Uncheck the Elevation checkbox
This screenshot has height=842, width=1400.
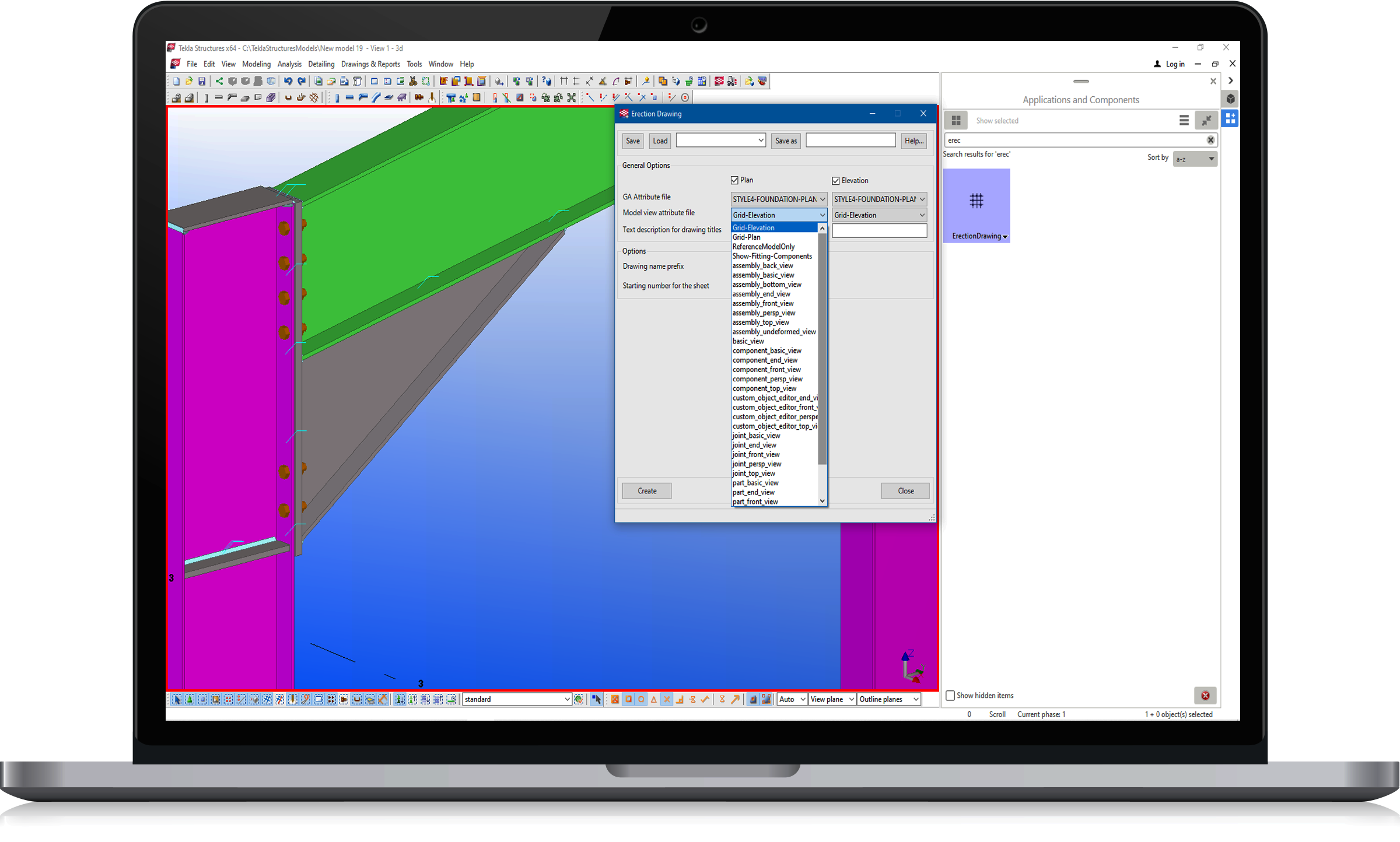coord(836,181)
